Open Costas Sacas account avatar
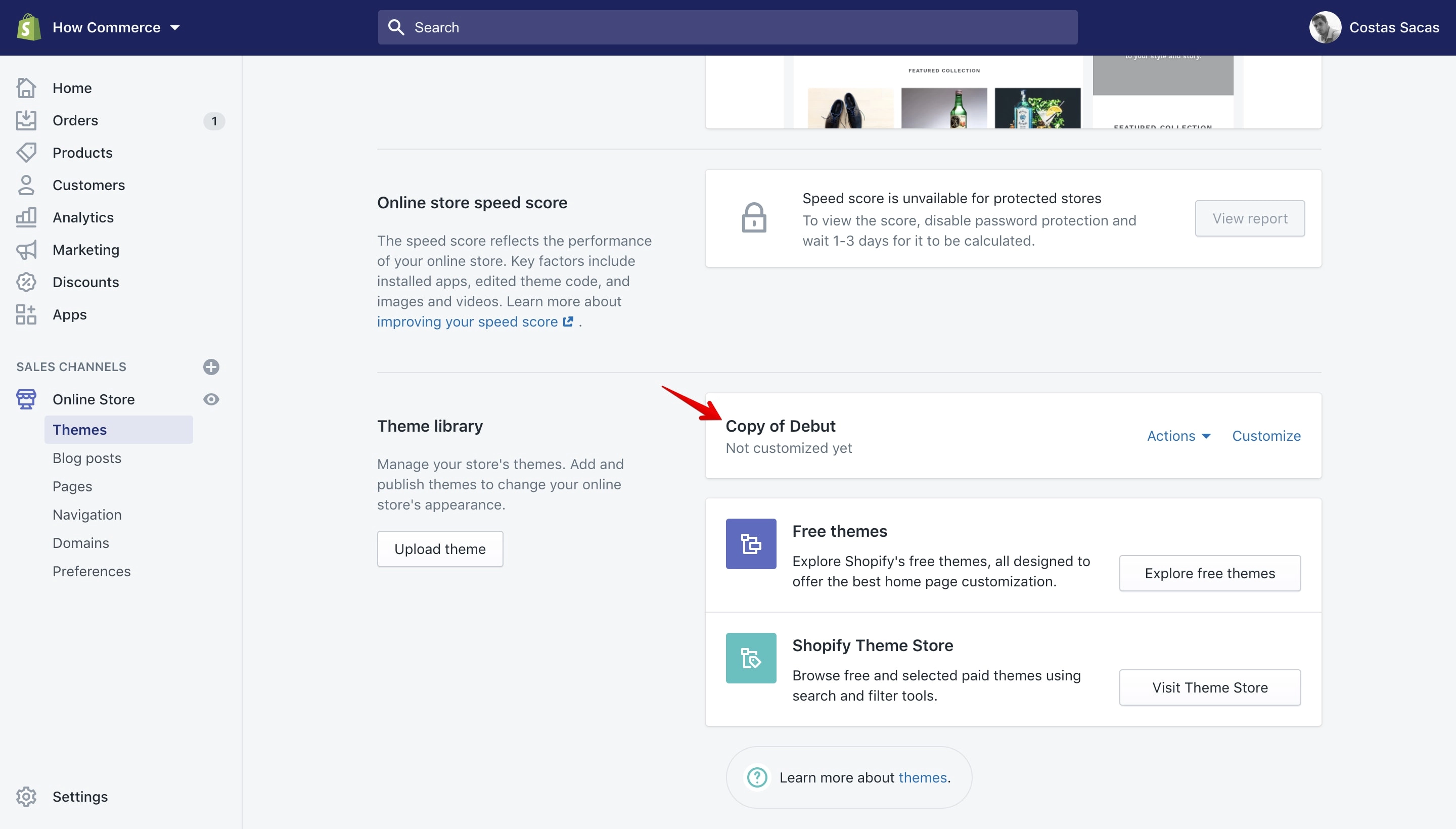Image resolution: width=1456 pixels, height=829 pixels. 1325,27
